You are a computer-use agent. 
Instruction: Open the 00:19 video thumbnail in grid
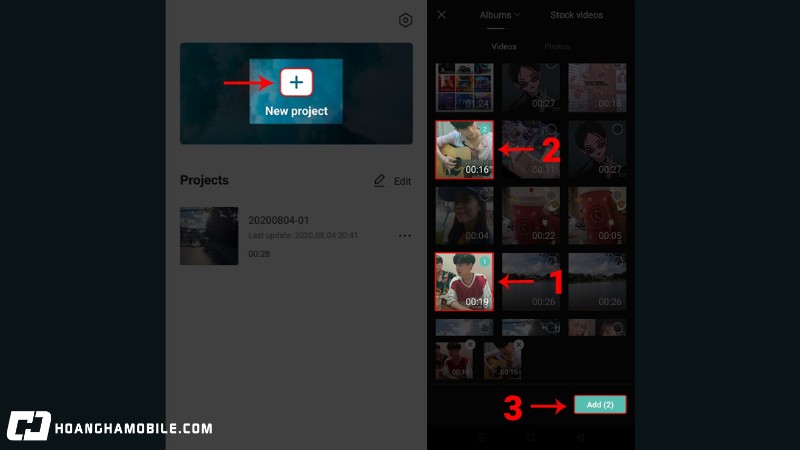pos(464,282)
